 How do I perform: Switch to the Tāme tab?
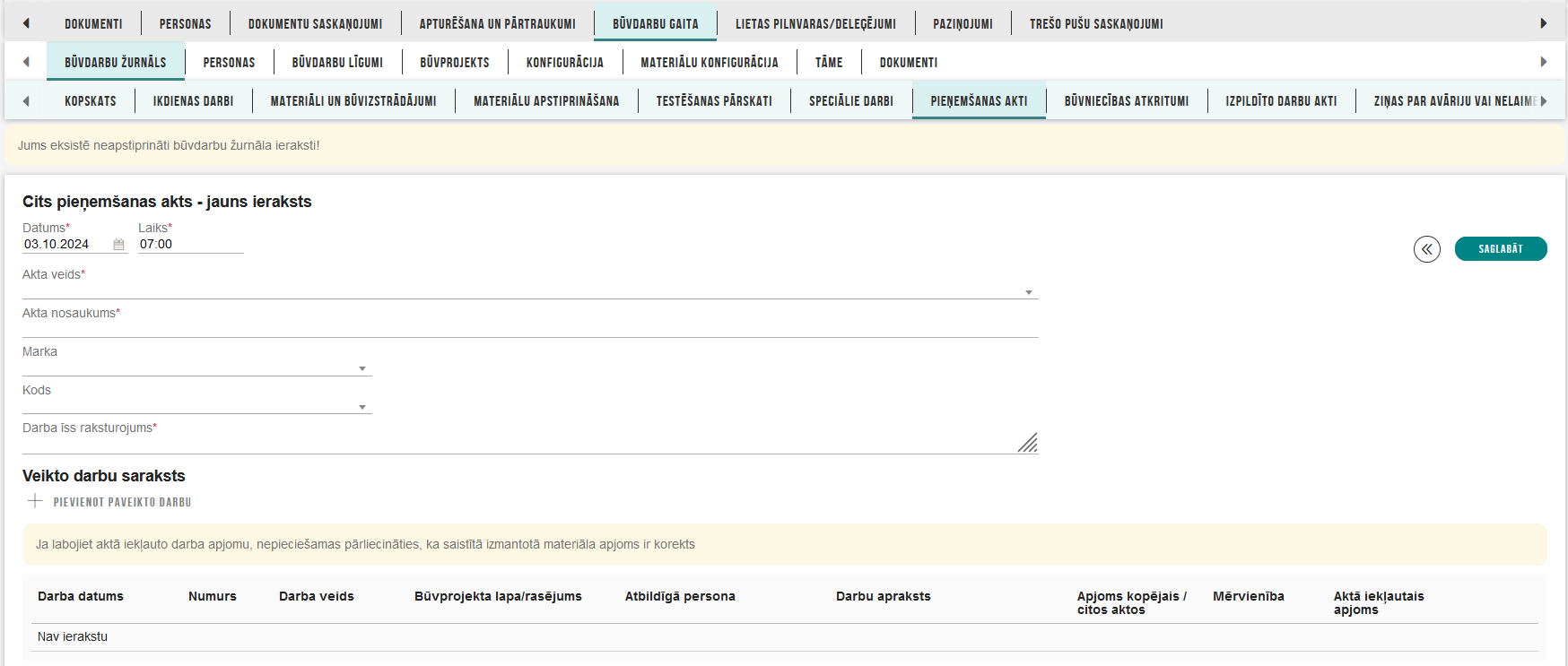point(829,62)
